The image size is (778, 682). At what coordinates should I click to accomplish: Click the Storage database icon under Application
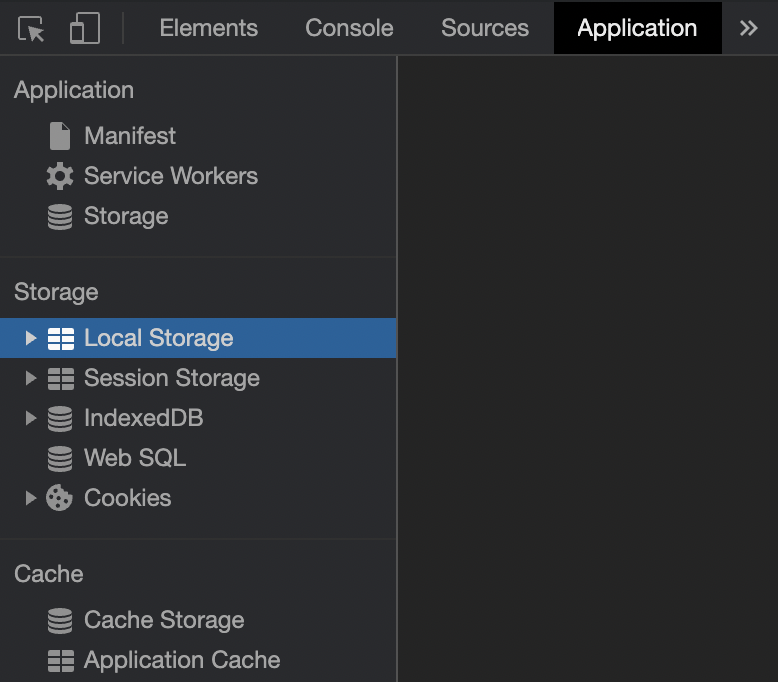(x=60, y=216)
